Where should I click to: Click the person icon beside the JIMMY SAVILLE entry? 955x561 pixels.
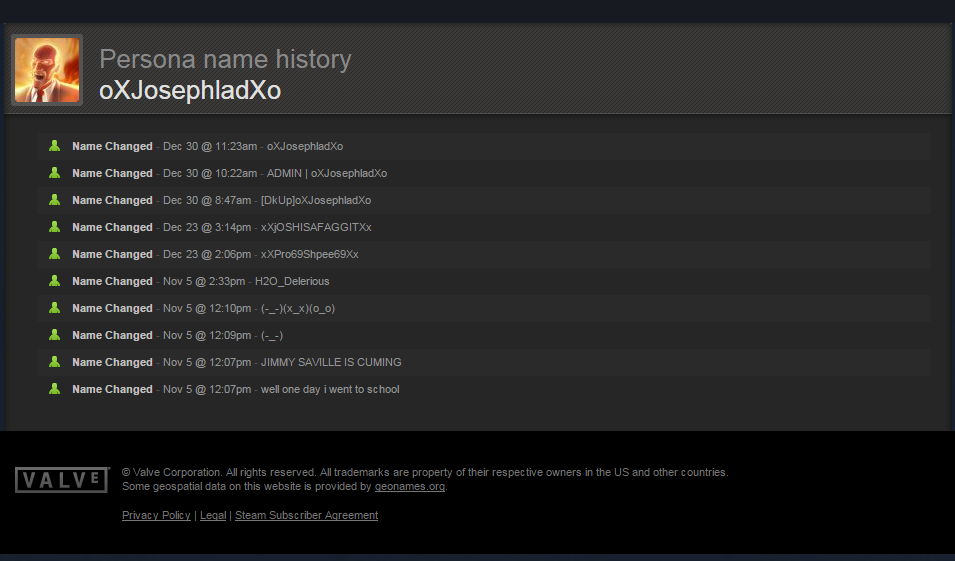pos(54,361)
